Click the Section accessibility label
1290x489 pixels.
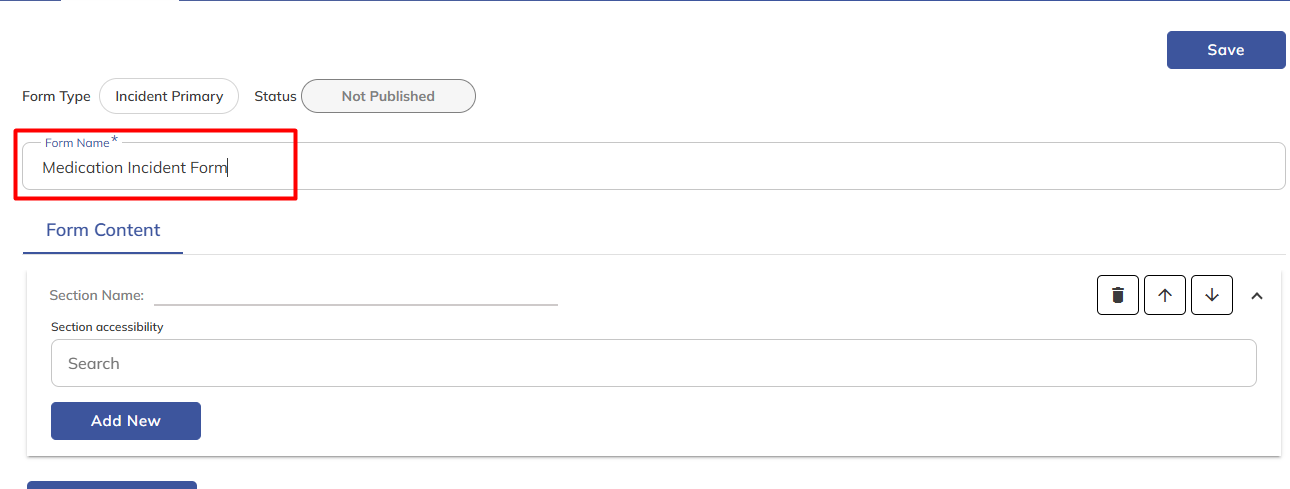click(x=107, y=327)
